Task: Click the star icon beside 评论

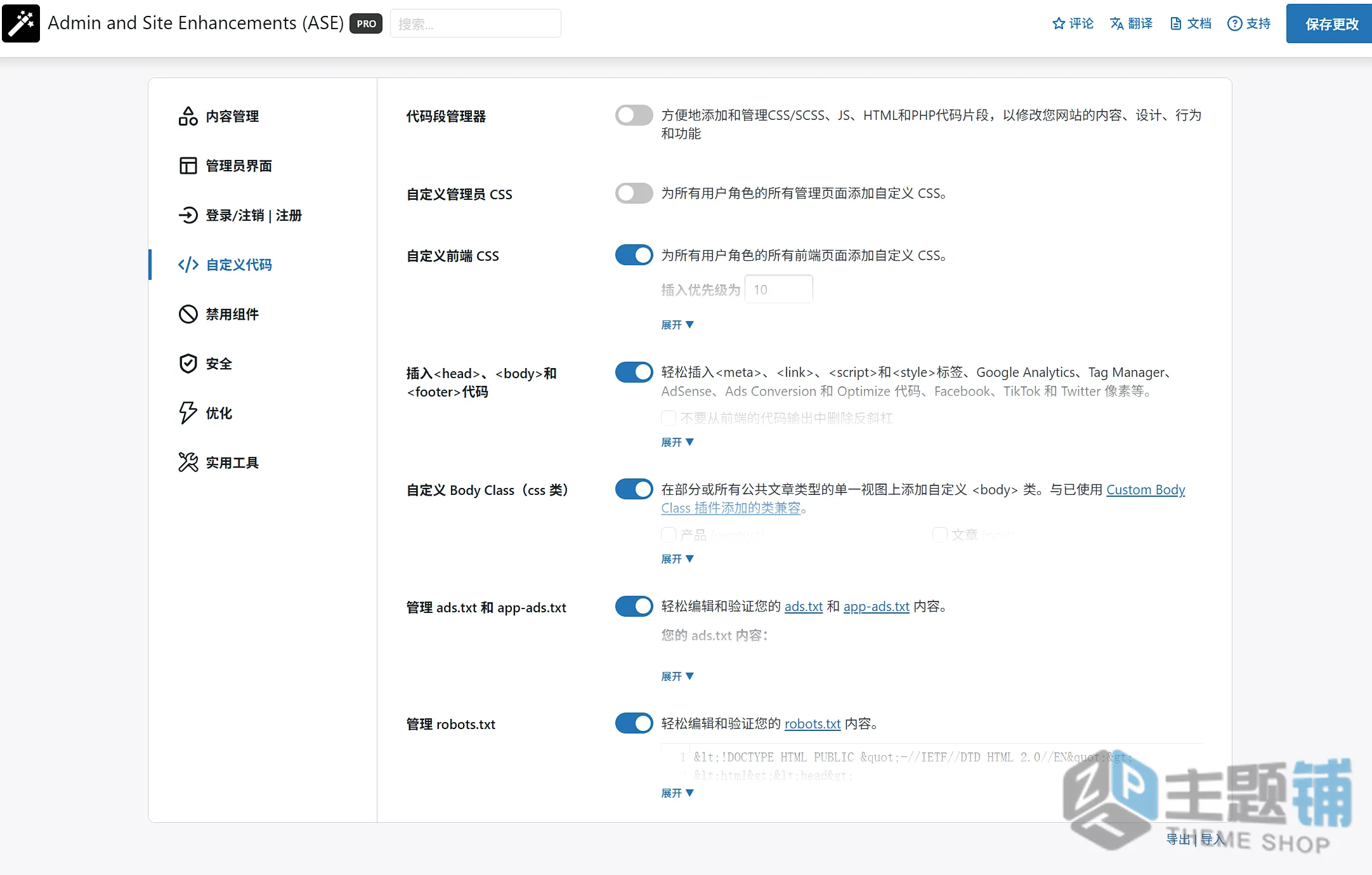Action: [1059, 23]
